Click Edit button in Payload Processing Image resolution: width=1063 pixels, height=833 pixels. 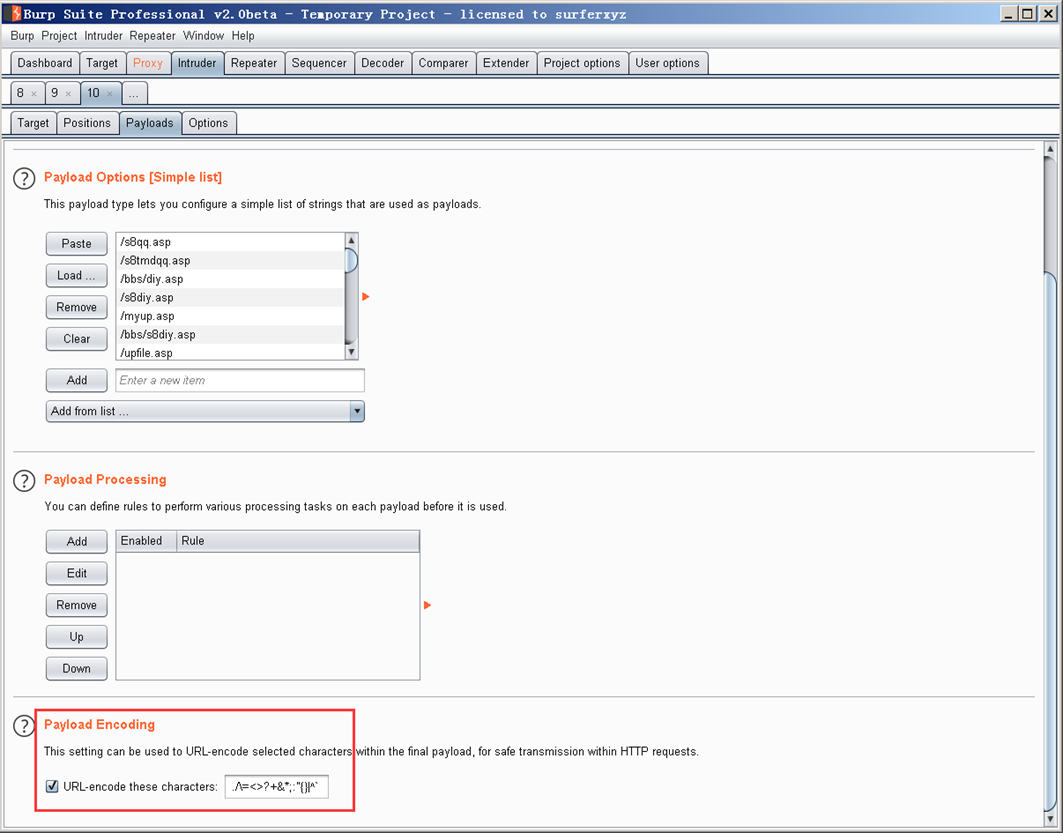click(77, 573)
